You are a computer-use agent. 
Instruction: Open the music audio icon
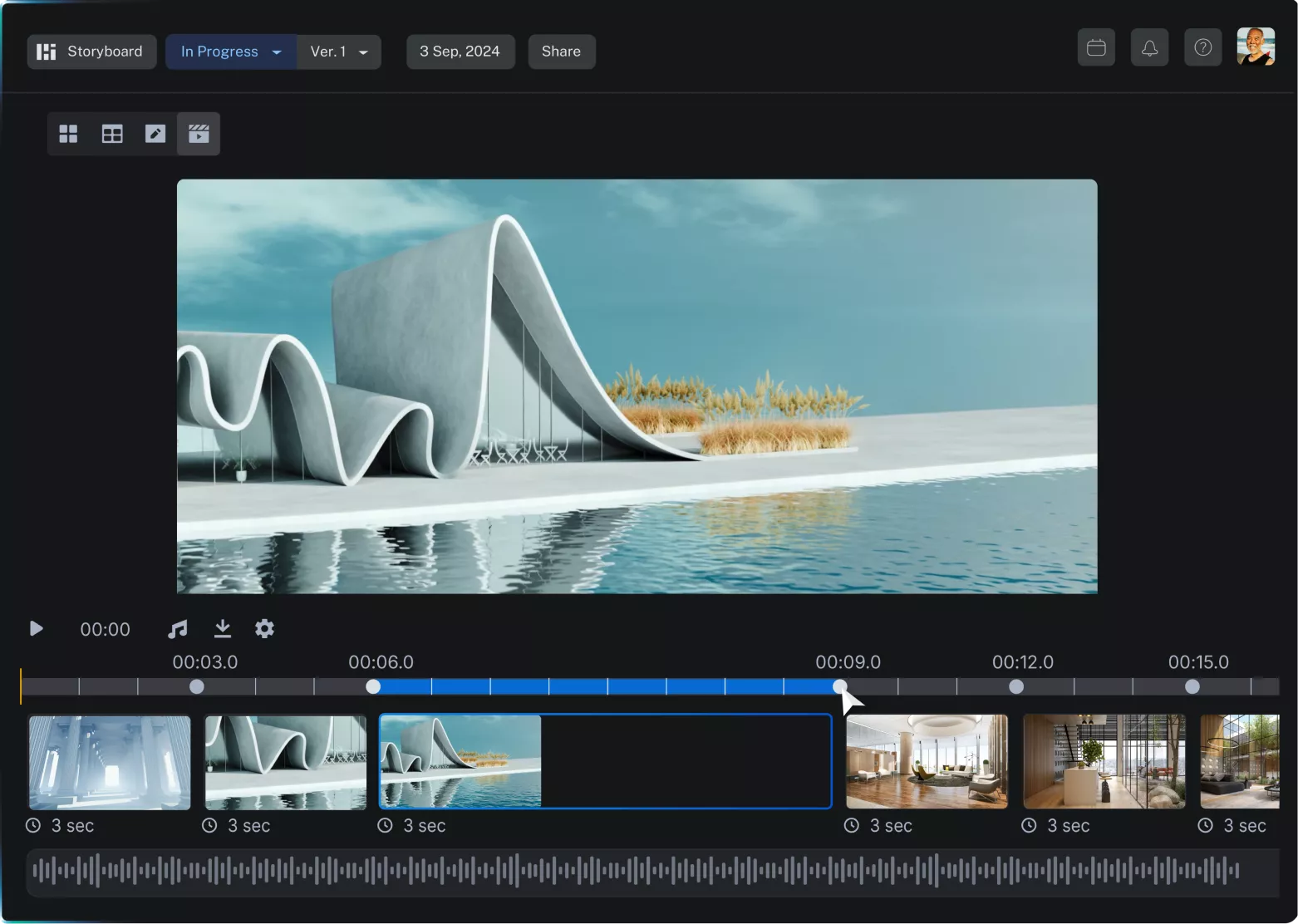point(177,628)
